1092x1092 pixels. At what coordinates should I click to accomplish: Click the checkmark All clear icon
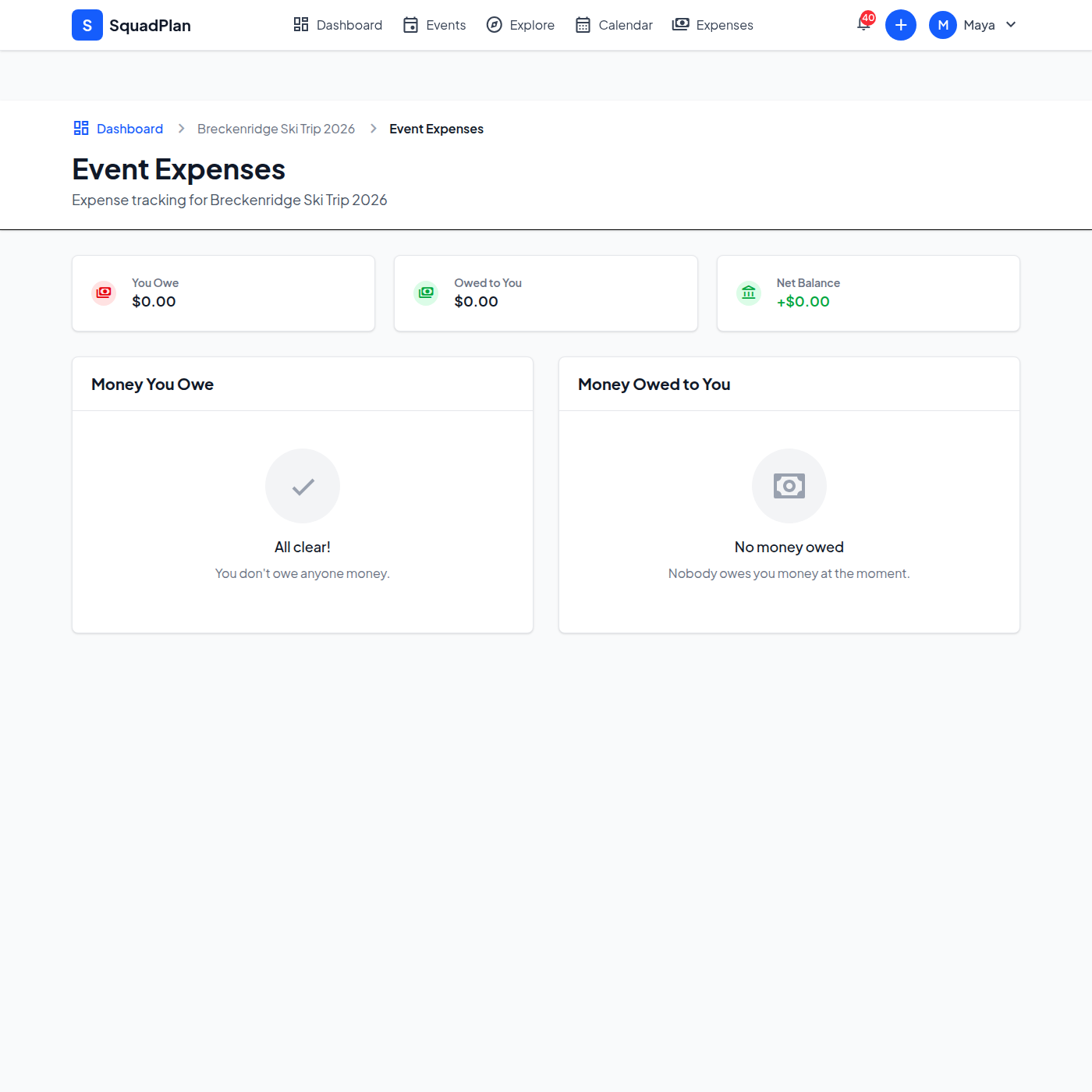[x=303, y=486]
